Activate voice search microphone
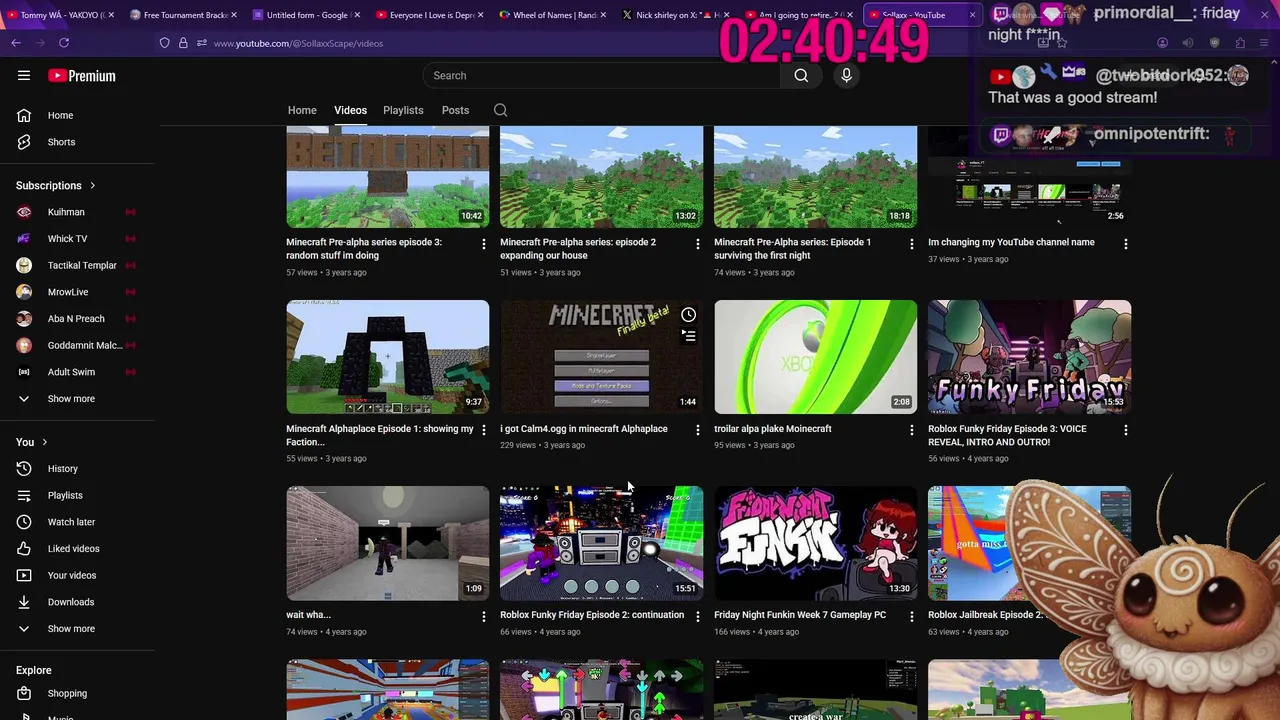Viewport: 1280px width, 720px height. [846, 75]
